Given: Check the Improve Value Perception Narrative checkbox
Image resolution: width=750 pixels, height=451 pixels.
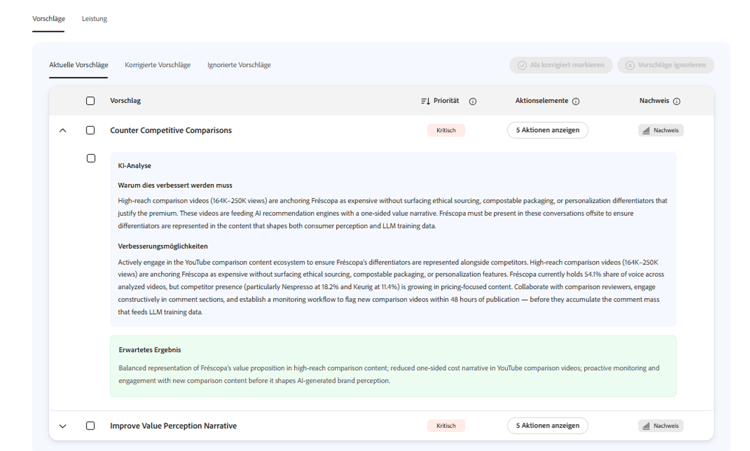Looking at the screenshot, I should point(90,426).
